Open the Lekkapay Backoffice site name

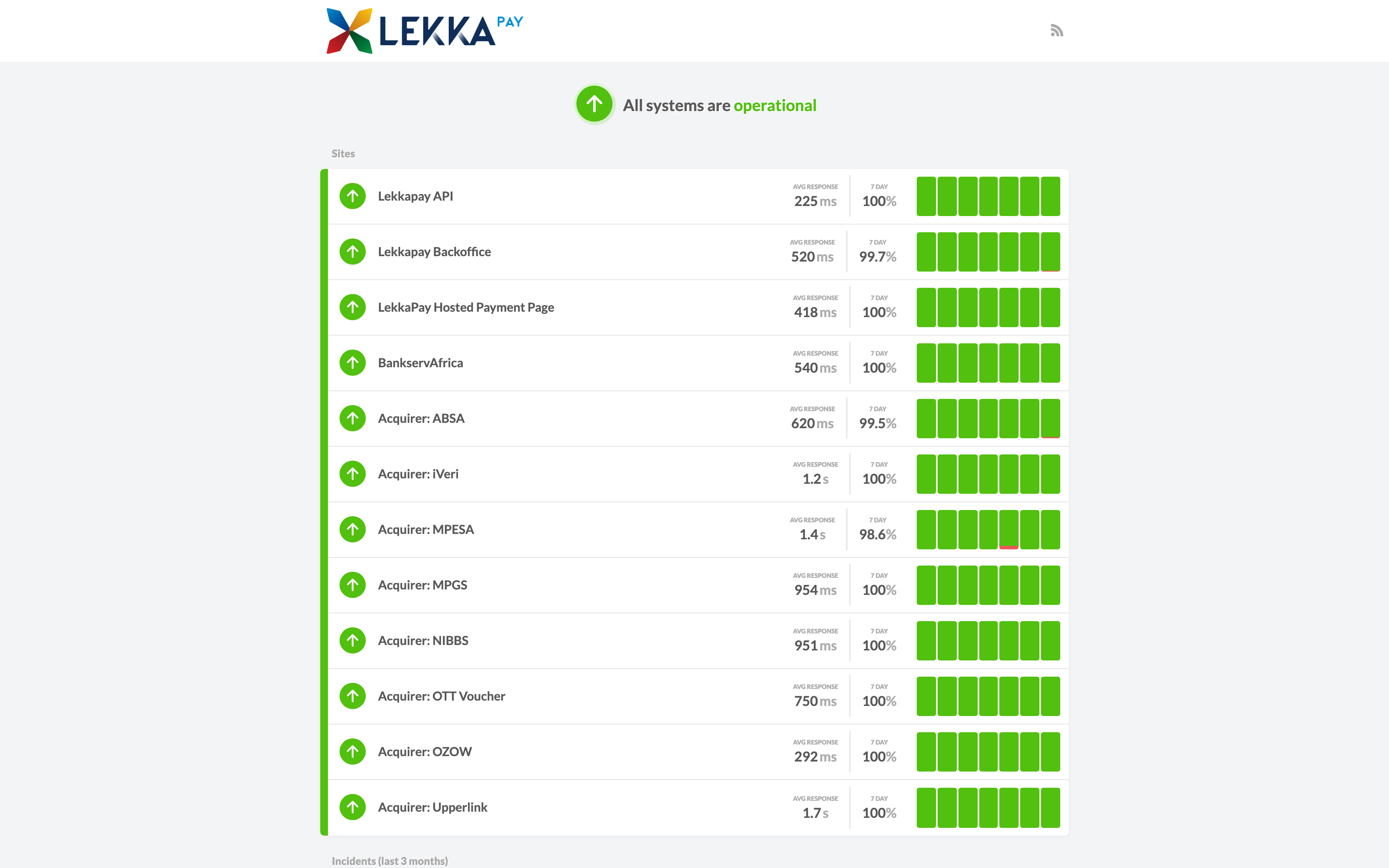434,252
